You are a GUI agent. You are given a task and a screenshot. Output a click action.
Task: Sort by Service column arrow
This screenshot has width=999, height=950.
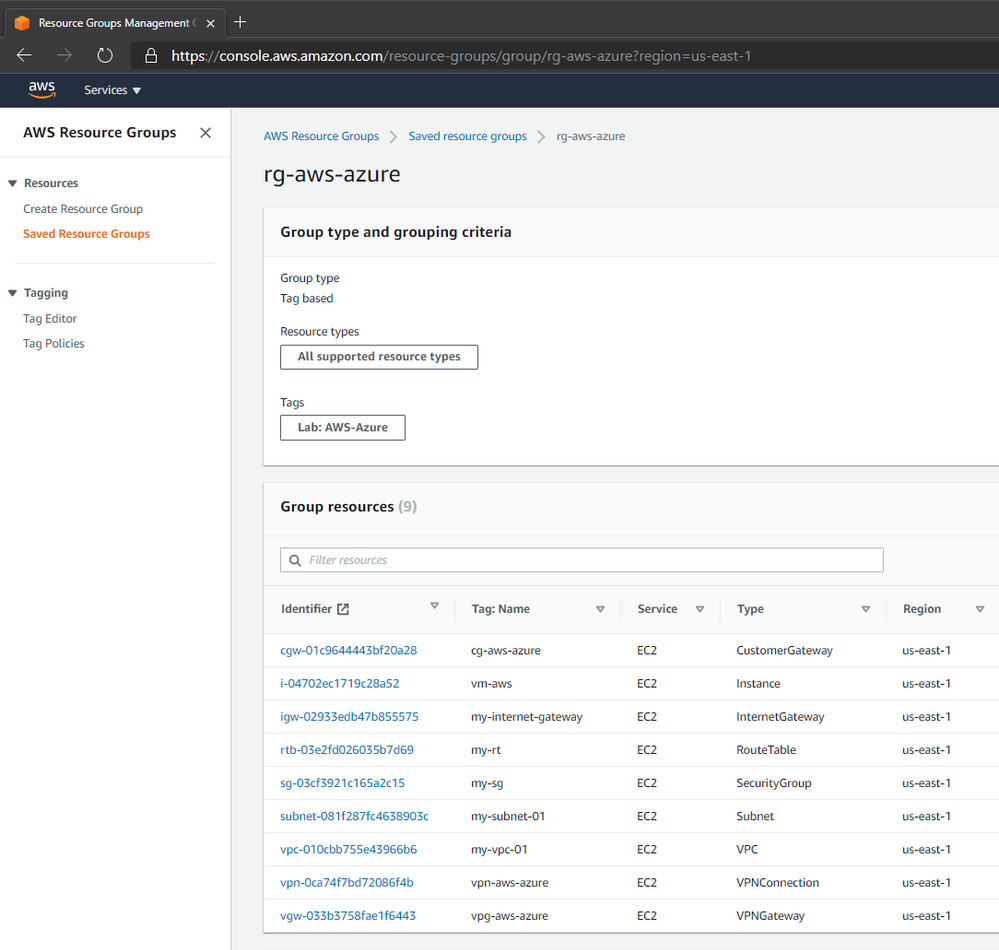(x=700, y=609)
